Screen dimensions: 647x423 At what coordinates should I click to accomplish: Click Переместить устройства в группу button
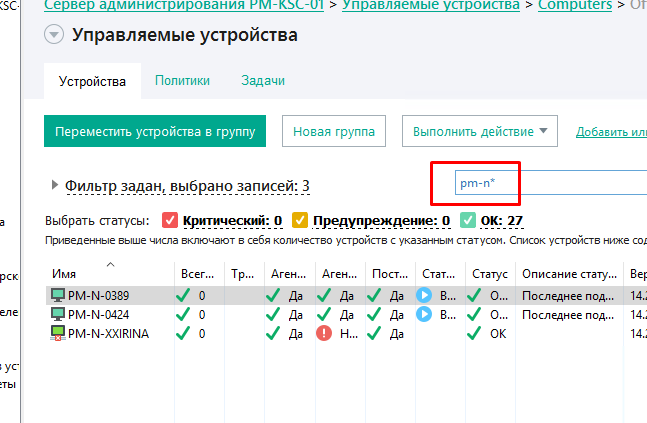click(x=155, y=131)
